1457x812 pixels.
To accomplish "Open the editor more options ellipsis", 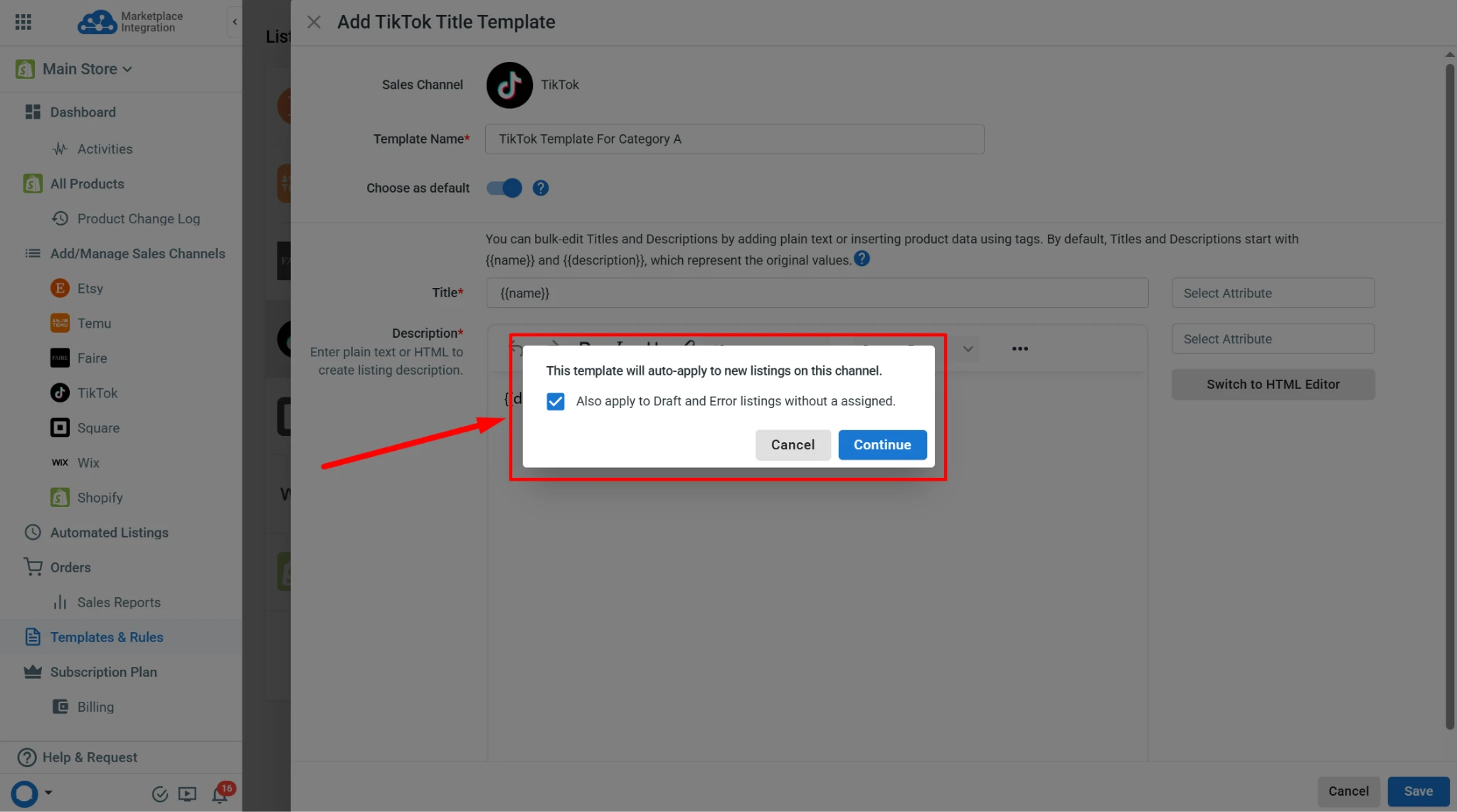I will click(1019, 348).
